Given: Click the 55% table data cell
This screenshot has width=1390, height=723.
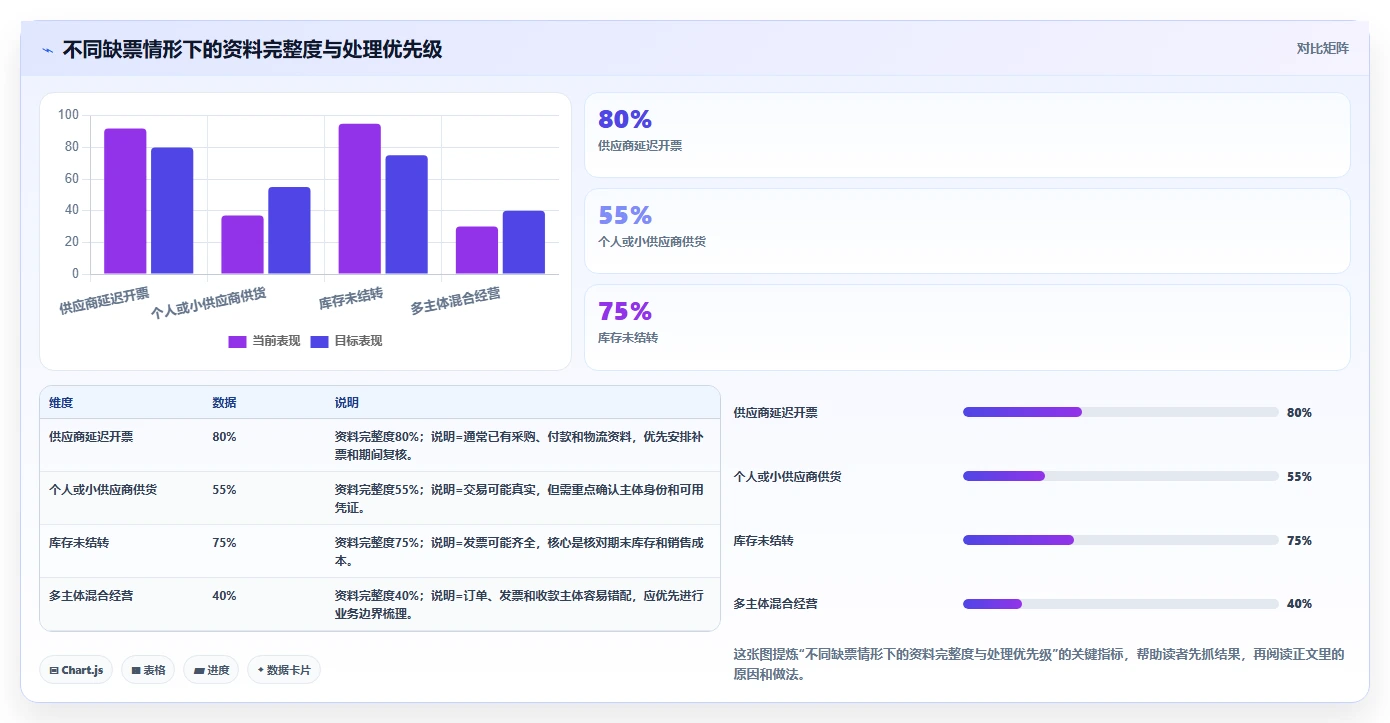Looking at the screenshot, I should 224,490.
